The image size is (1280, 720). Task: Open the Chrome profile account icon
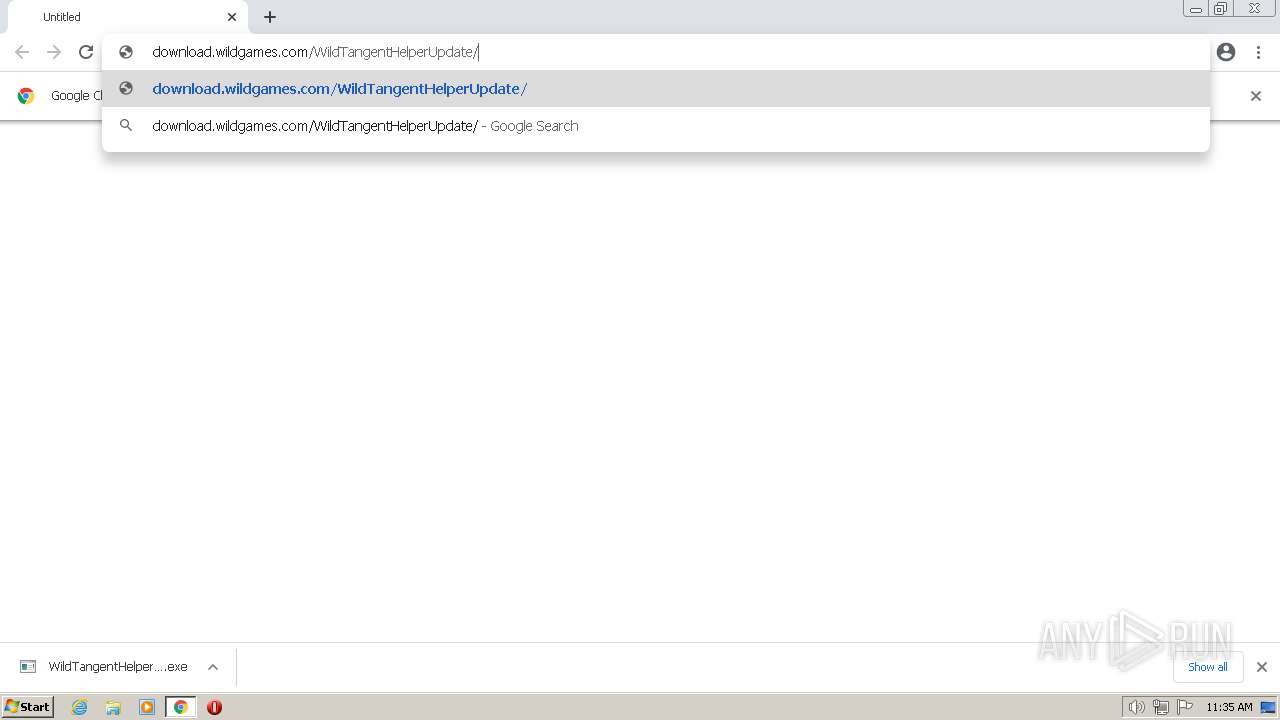click(x=1226, y=52)
